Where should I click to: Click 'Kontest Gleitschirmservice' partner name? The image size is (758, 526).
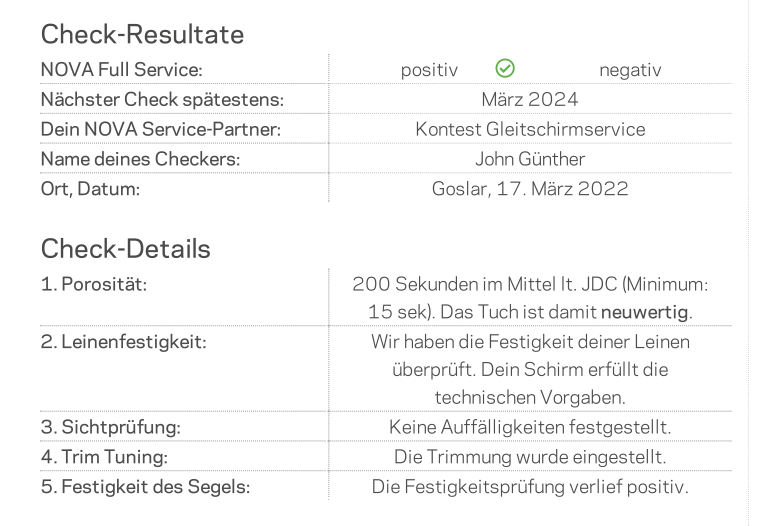coord(530,129)
